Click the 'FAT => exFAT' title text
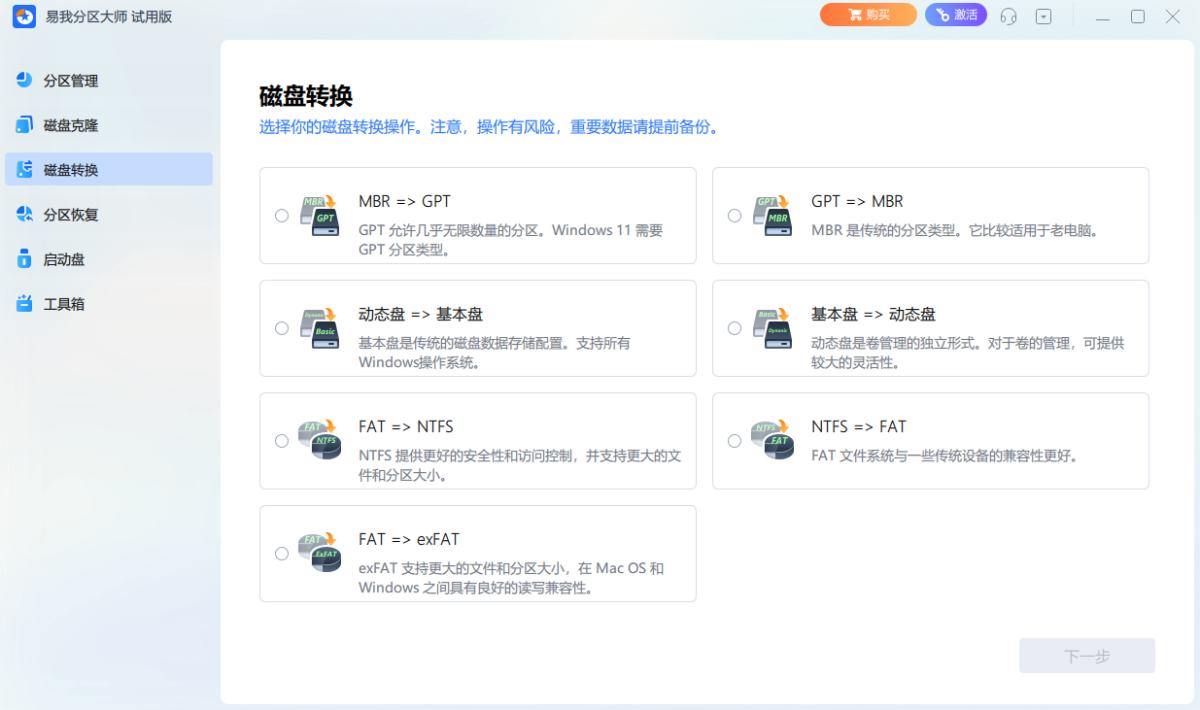 coord(409,540)
